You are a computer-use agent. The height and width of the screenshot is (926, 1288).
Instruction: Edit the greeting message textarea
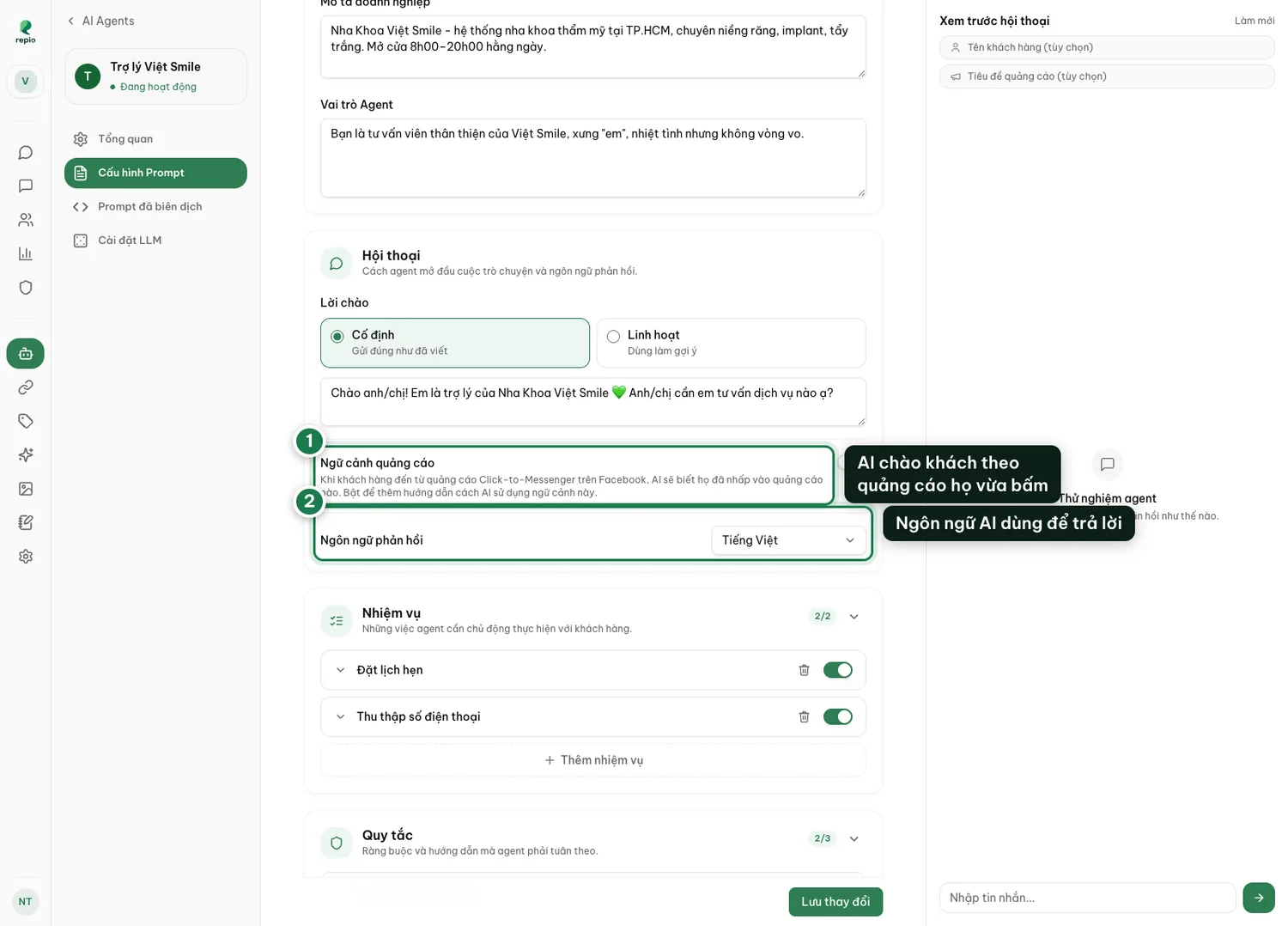click(x=593, y=402)
